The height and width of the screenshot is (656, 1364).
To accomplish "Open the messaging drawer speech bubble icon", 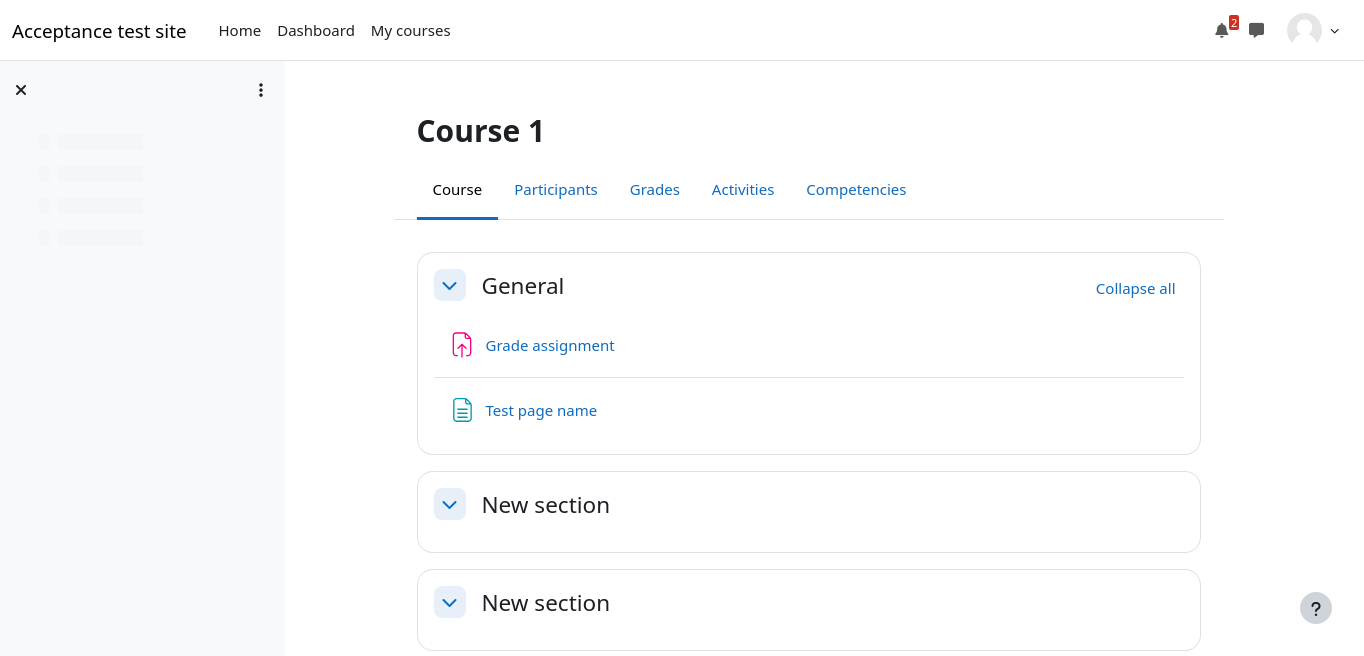I will (x=1256, y=30).
